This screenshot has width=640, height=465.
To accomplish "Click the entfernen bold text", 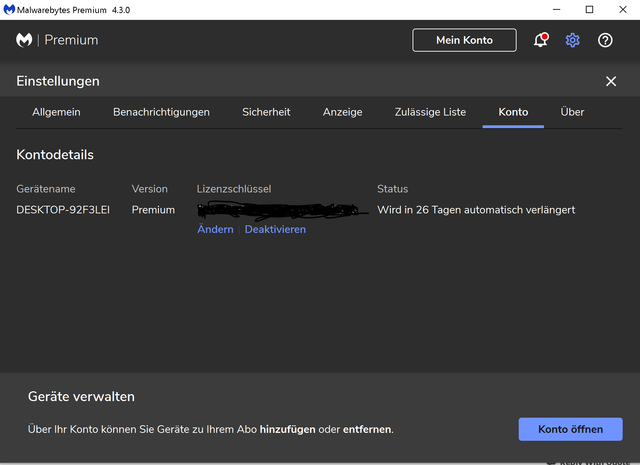I will [x=367, y=429].
